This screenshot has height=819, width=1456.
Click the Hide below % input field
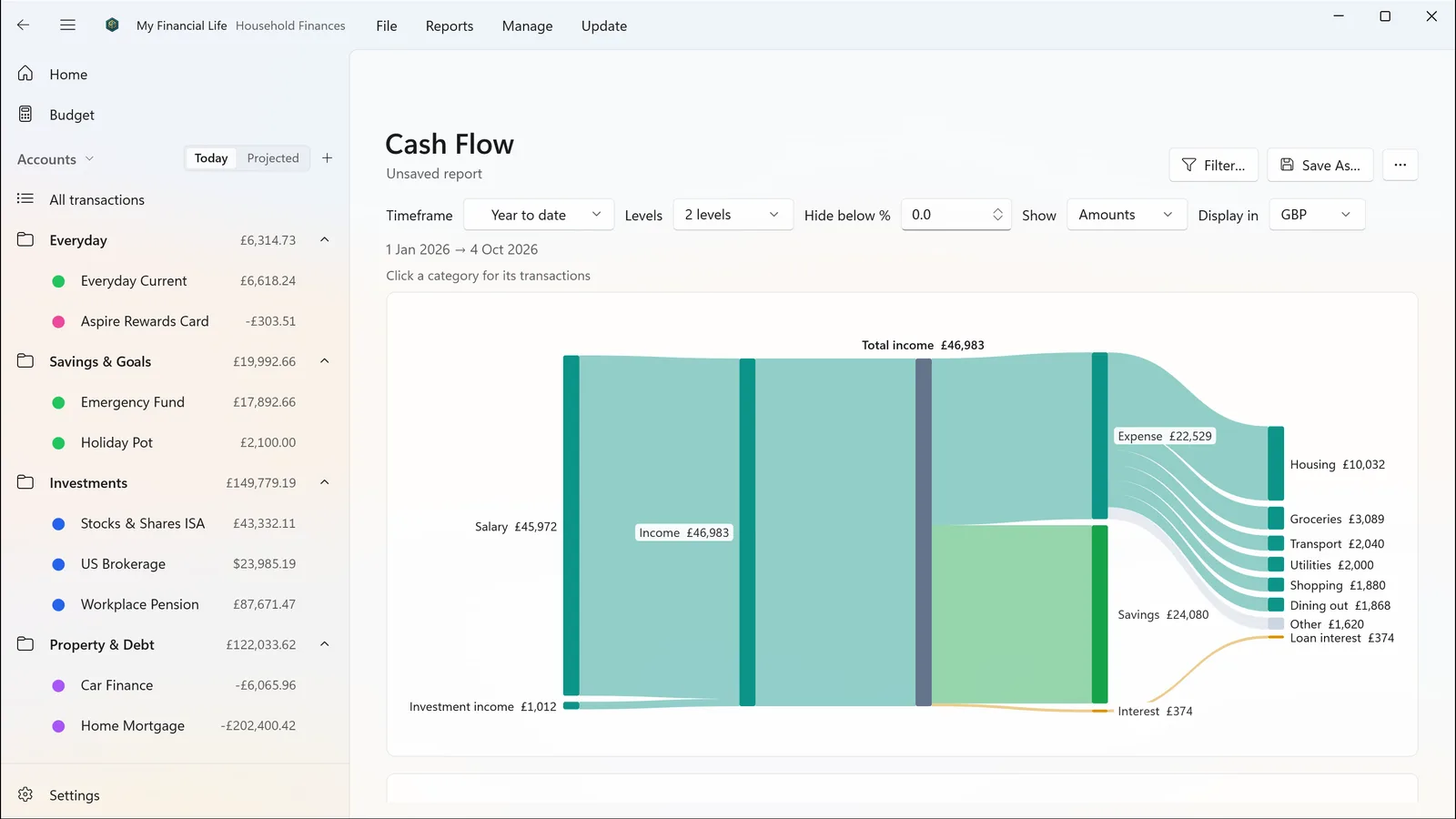point(955,215)
